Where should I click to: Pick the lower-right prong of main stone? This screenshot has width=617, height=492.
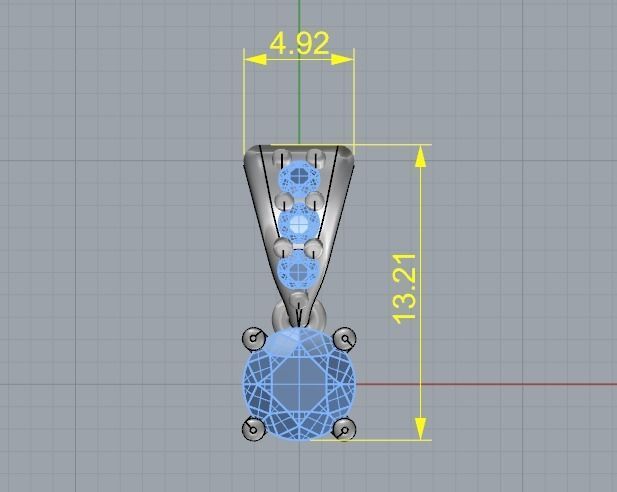pos(345,429)
